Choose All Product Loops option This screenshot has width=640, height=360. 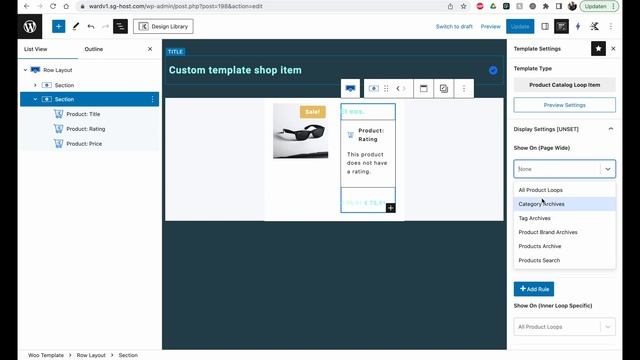coord(564,190)
